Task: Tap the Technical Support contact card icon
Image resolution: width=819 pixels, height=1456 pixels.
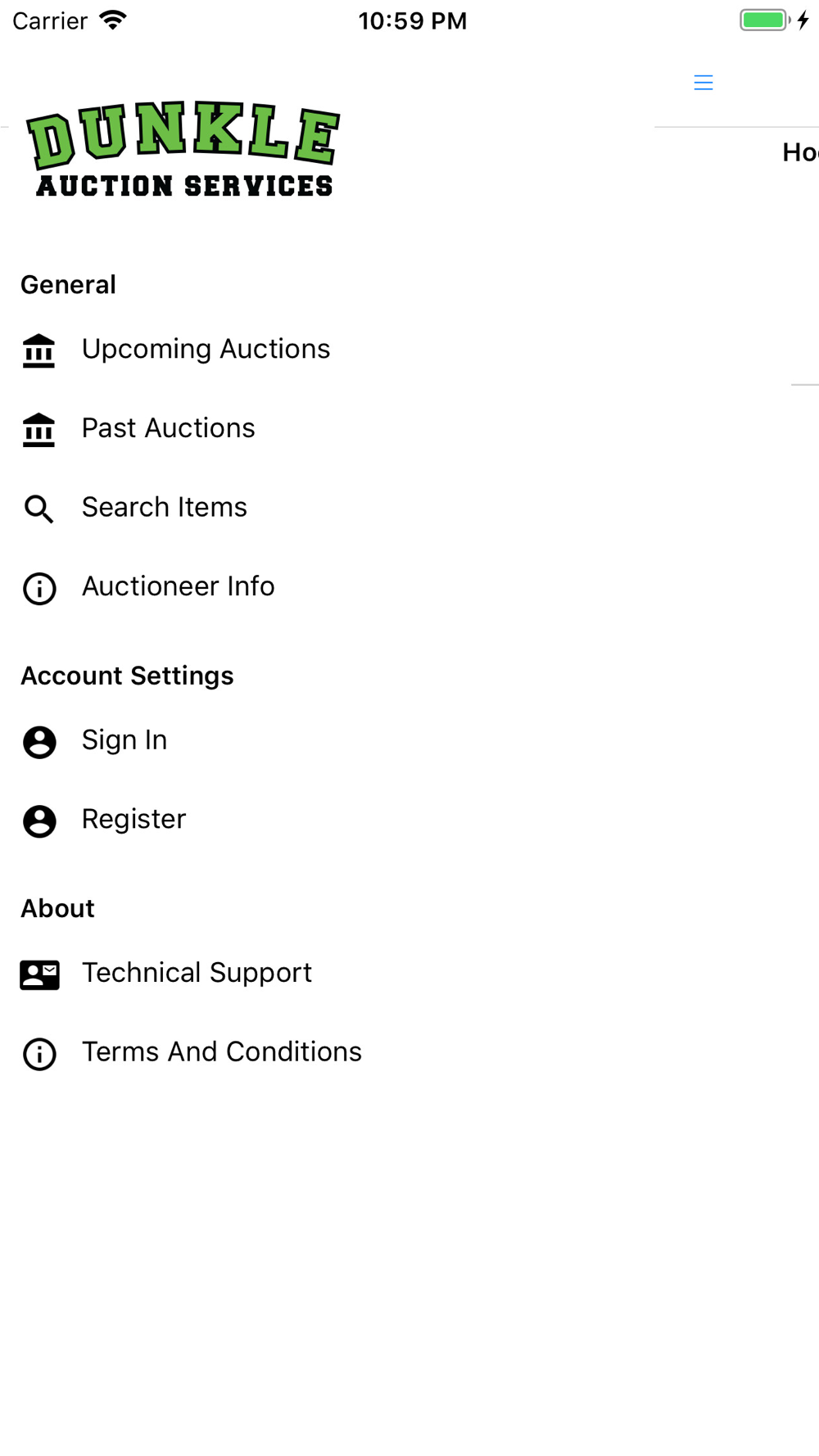Action: coord(39,974)
